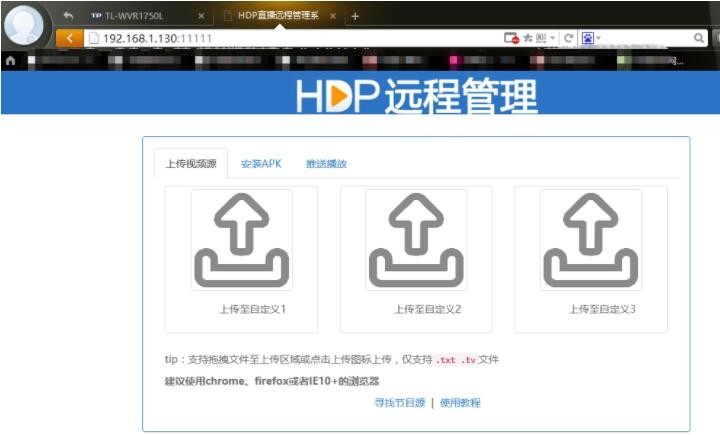Click the upload icon for 上传至自定义1
The height and width of the screenshot is (435, 720).
pos(242,240)
